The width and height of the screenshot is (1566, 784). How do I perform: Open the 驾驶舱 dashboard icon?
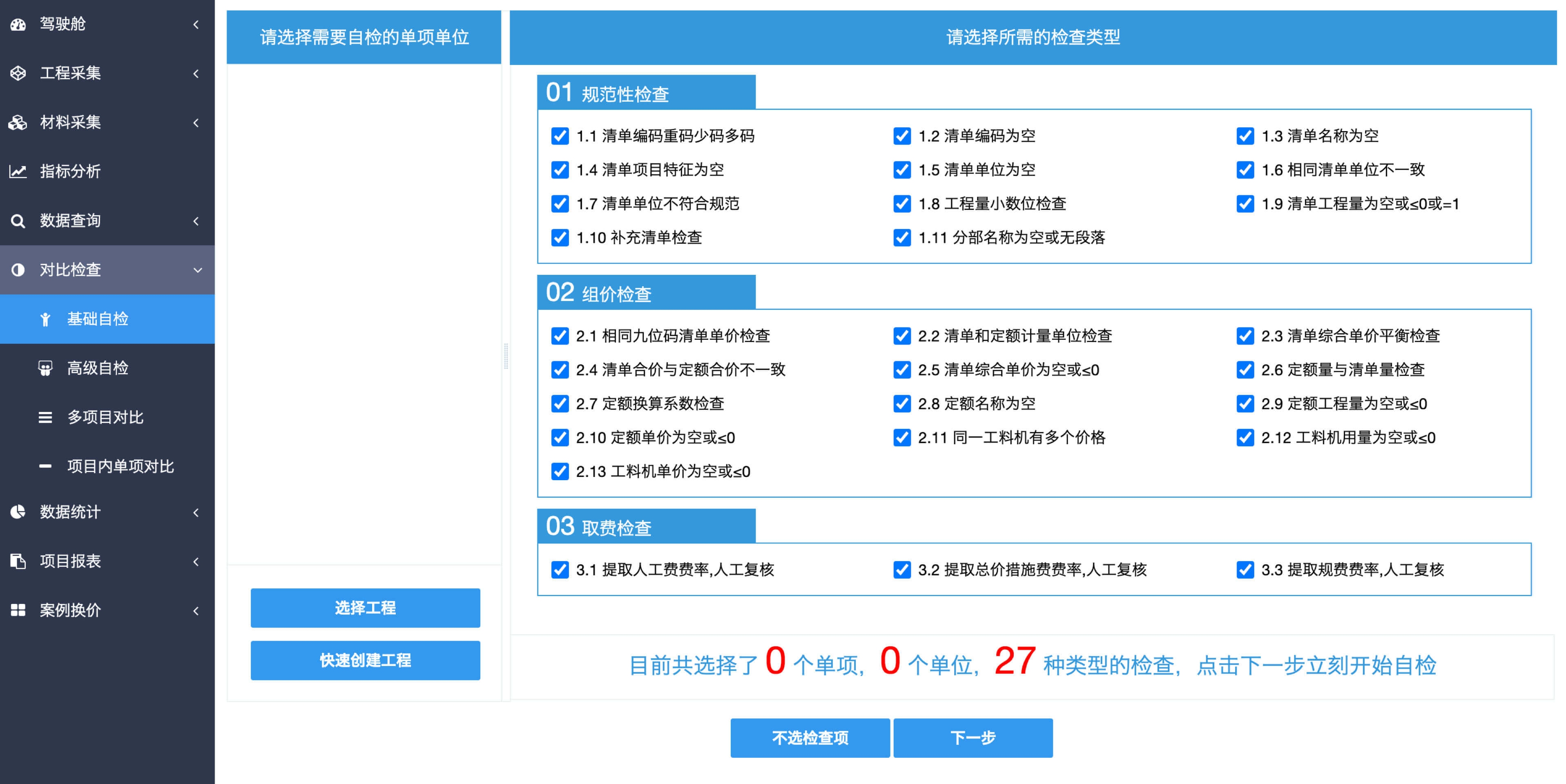18,24
